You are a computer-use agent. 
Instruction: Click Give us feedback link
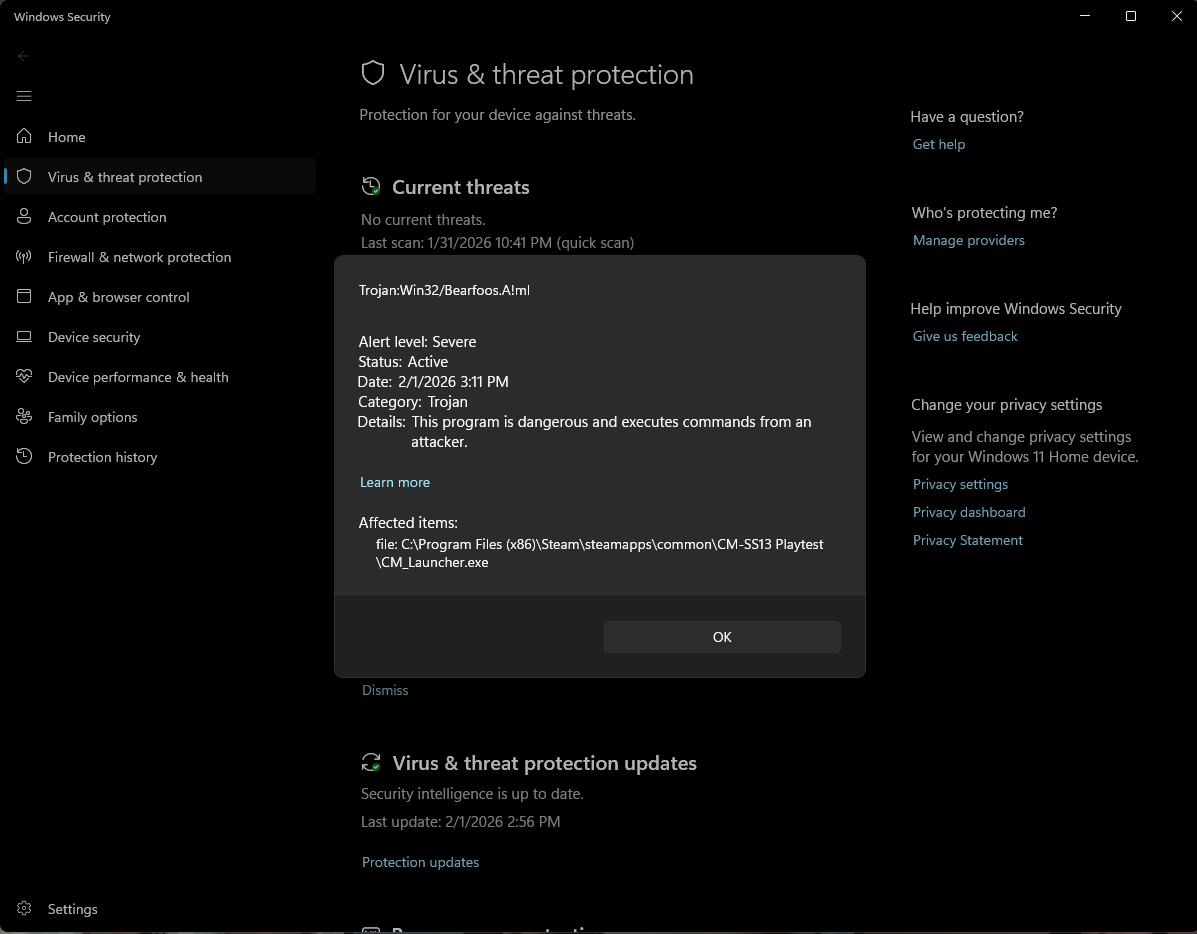point(964,336)
